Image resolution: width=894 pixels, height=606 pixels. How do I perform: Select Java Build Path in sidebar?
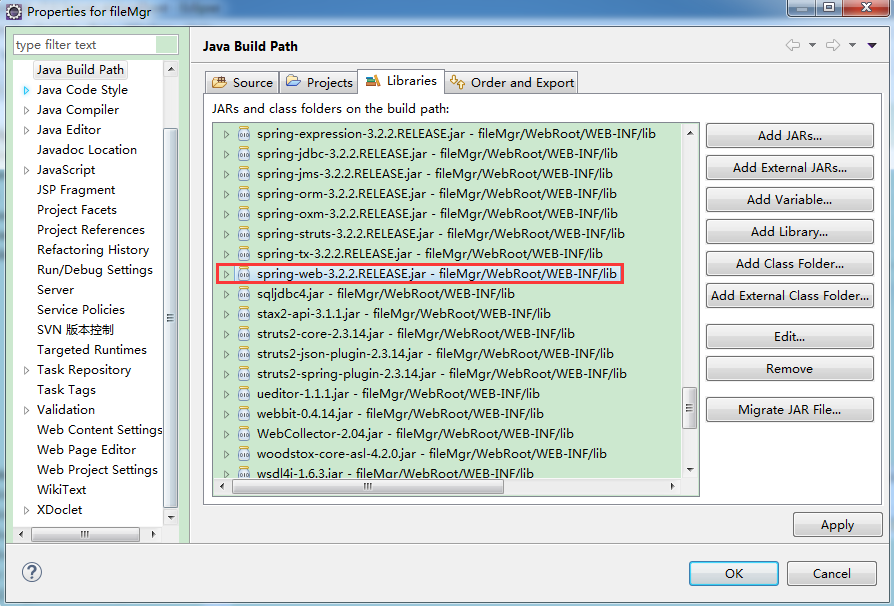click(x=80, y=70)
